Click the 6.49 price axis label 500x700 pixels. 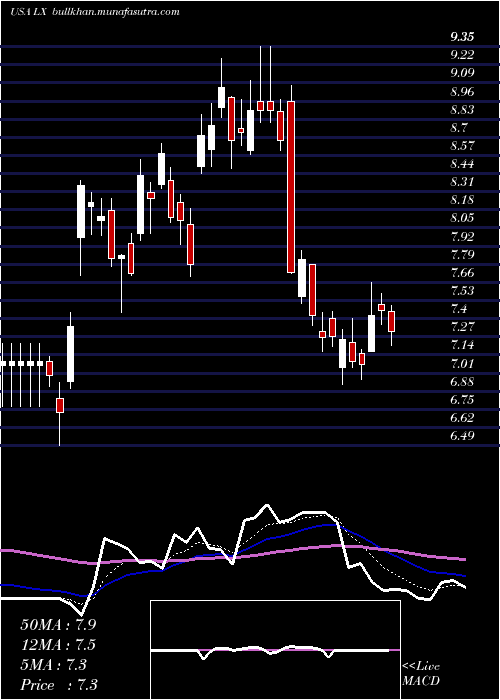(x=462, y=435)
